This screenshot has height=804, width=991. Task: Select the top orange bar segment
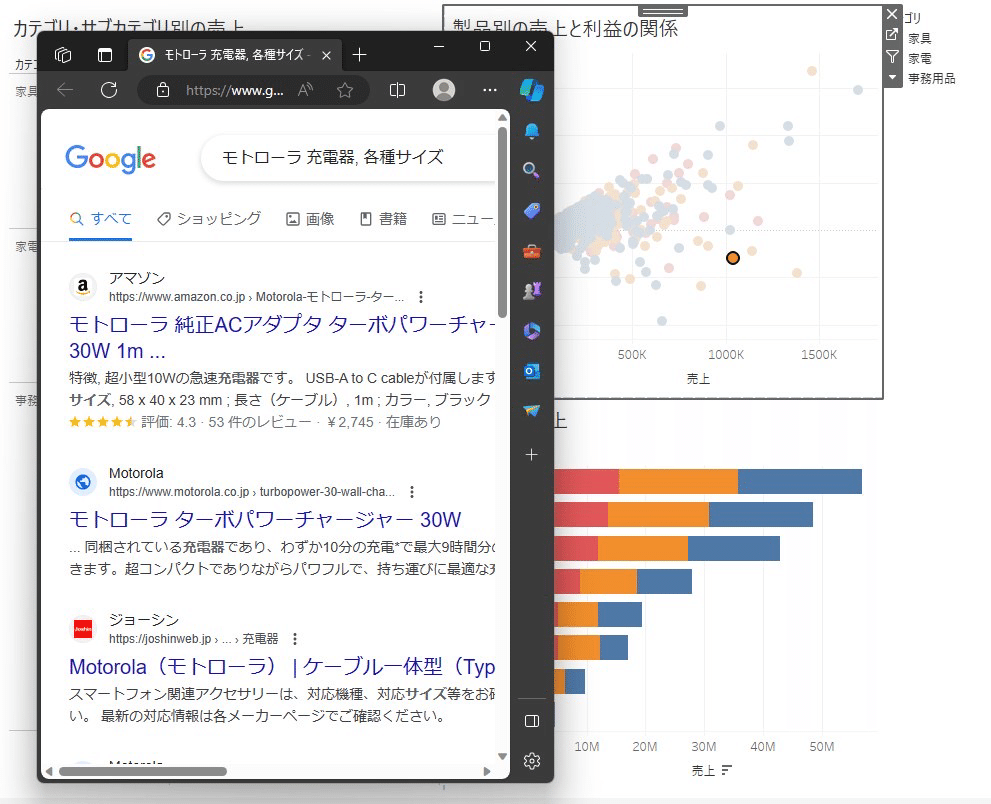pyautogui.click(x=678, y=482)
